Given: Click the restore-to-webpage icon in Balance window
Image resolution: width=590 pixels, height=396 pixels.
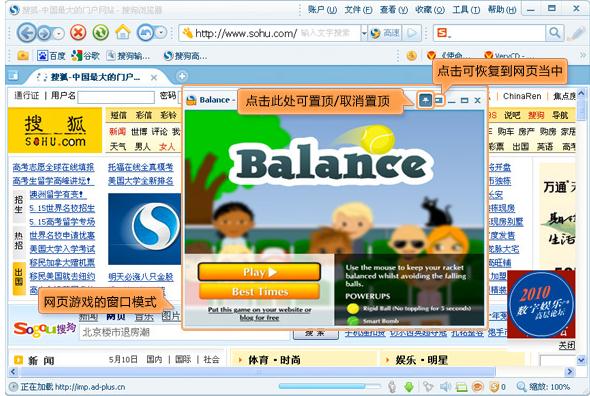Looking at the screenshot, I should (x=439, y=100).
